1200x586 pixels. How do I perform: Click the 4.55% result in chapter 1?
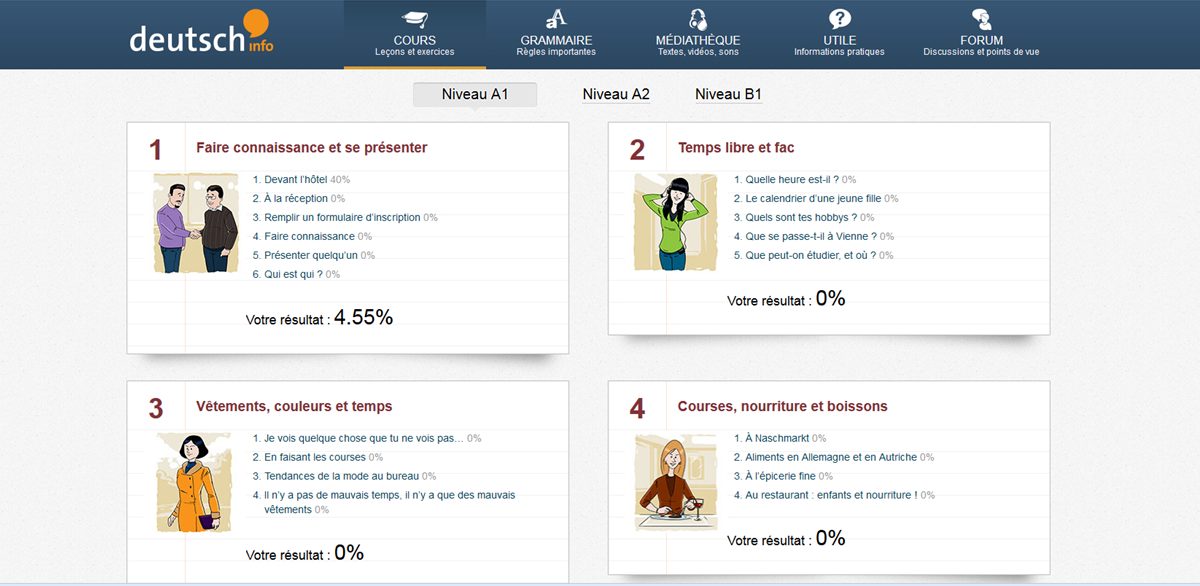tap(363, 317)
